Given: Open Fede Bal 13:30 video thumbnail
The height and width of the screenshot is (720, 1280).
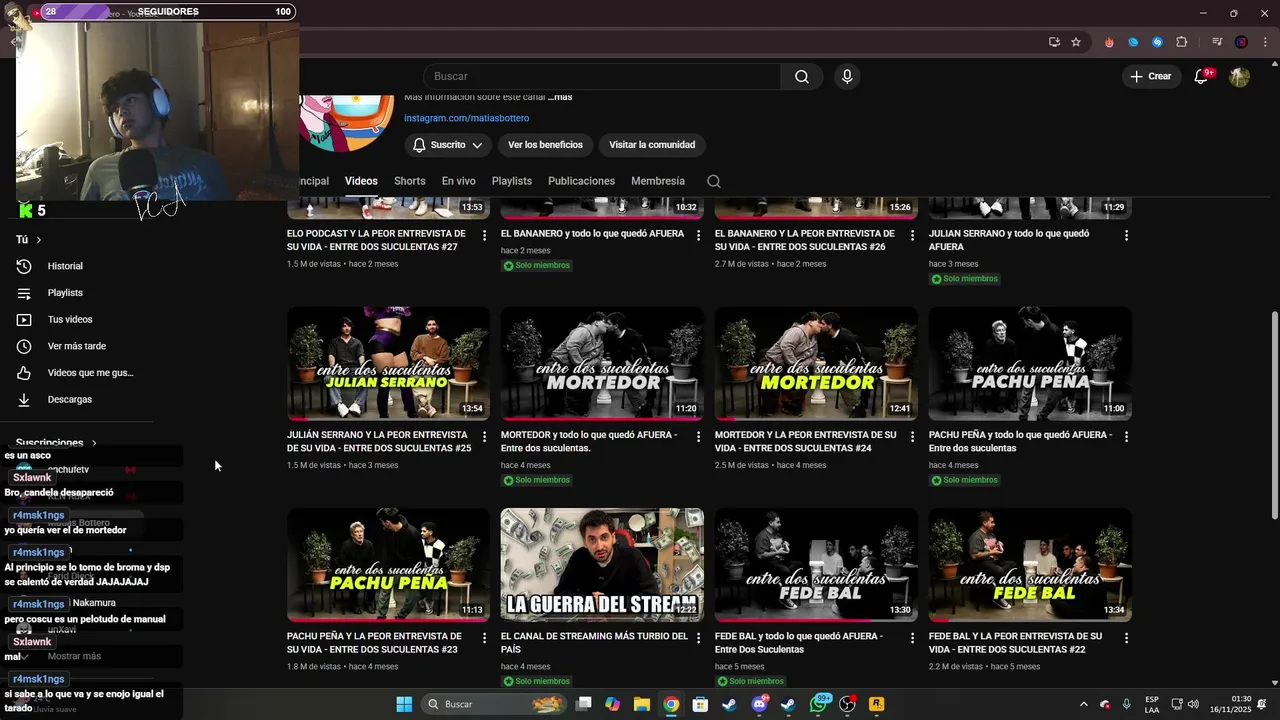Looking at the screenshot, I should pos(816,565).
